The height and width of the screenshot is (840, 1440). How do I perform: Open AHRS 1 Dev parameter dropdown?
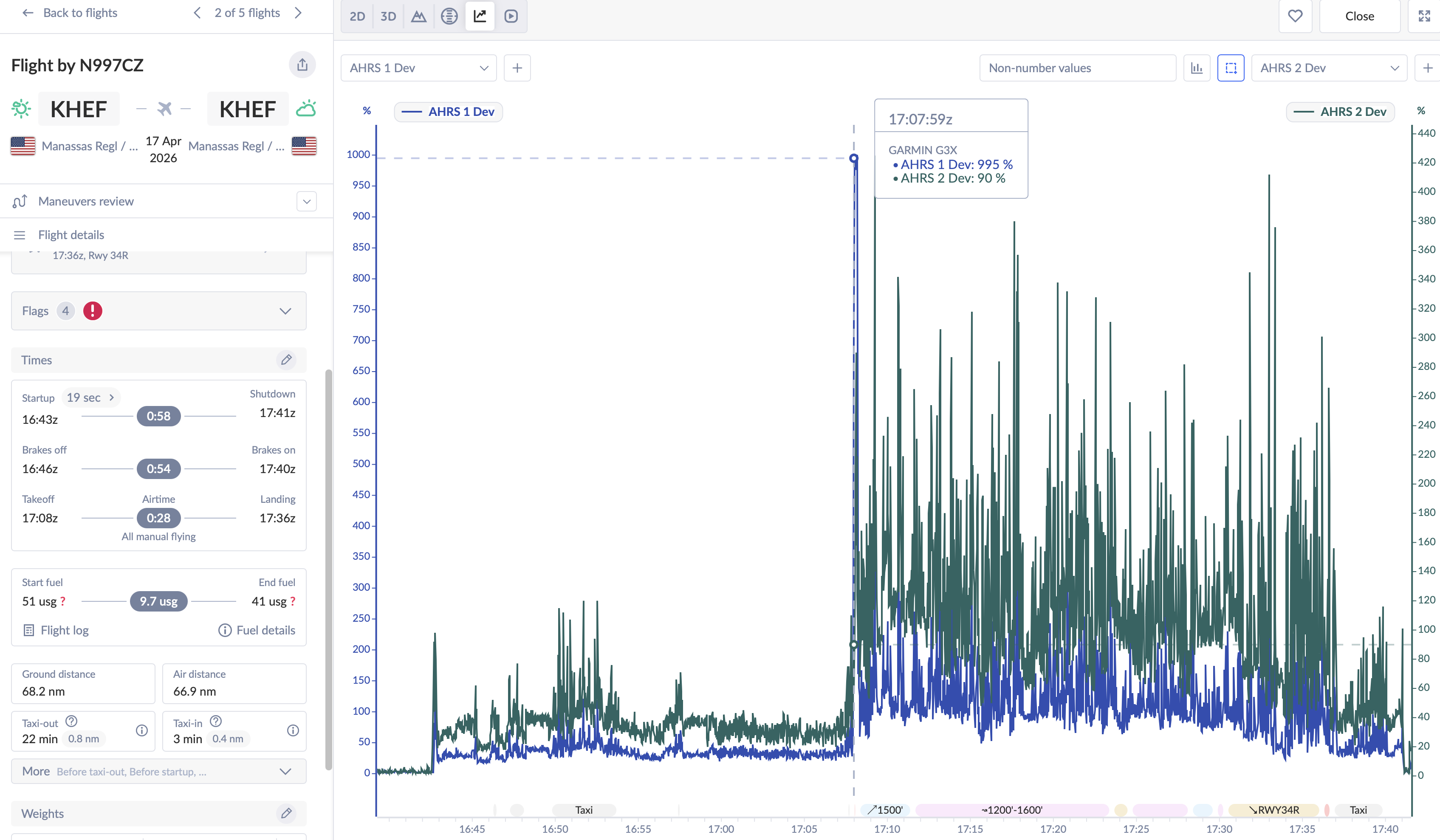coord(419,68)
